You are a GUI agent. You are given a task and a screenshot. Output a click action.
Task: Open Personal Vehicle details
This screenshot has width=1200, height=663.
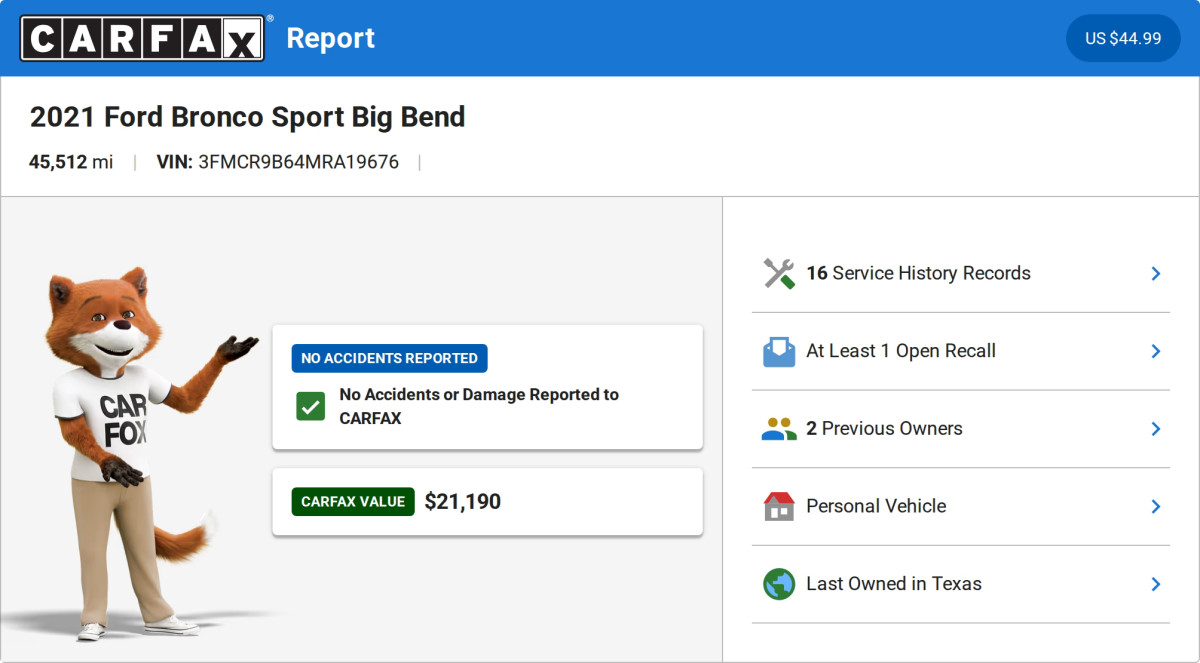961,506
